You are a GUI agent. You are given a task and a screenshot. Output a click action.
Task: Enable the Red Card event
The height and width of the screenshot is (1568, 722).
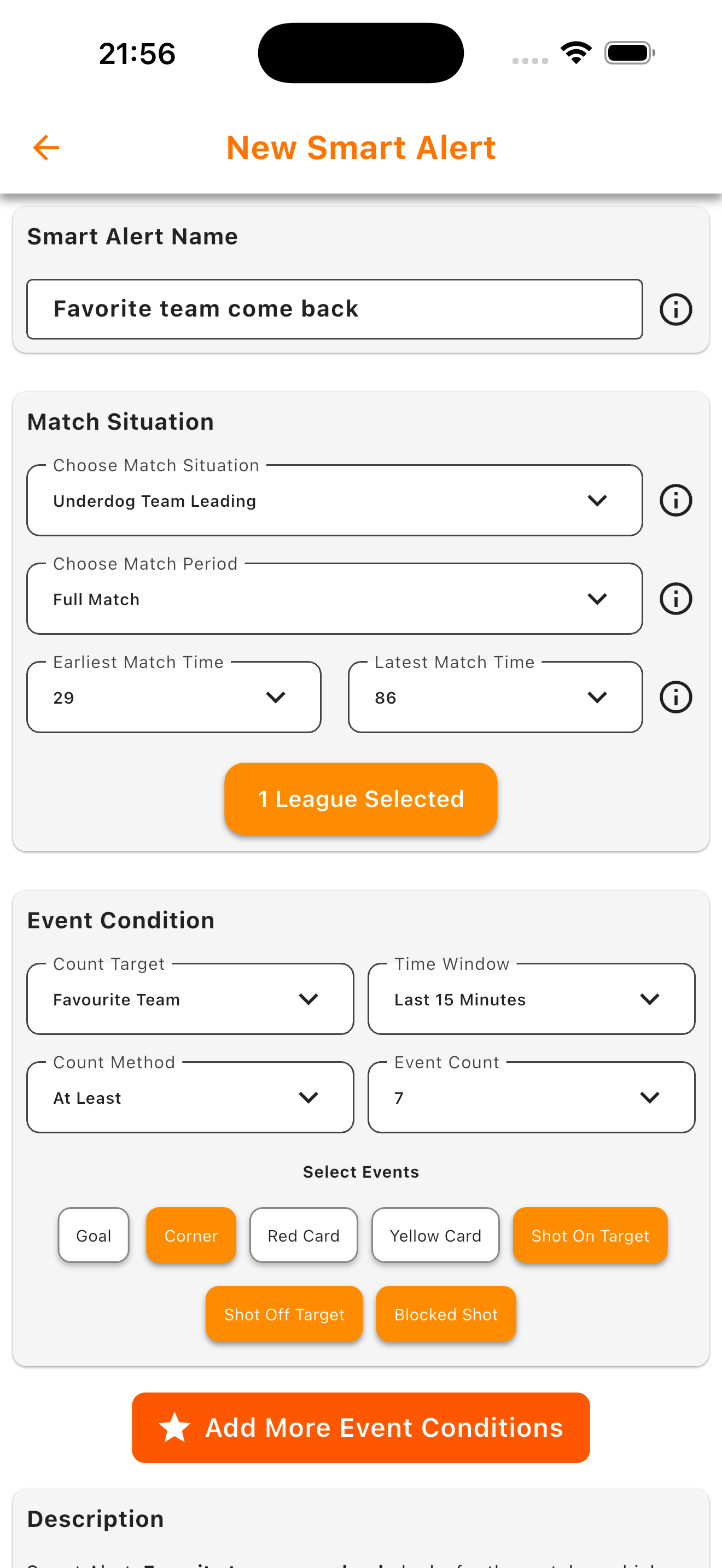click(x=303, y=1235)
